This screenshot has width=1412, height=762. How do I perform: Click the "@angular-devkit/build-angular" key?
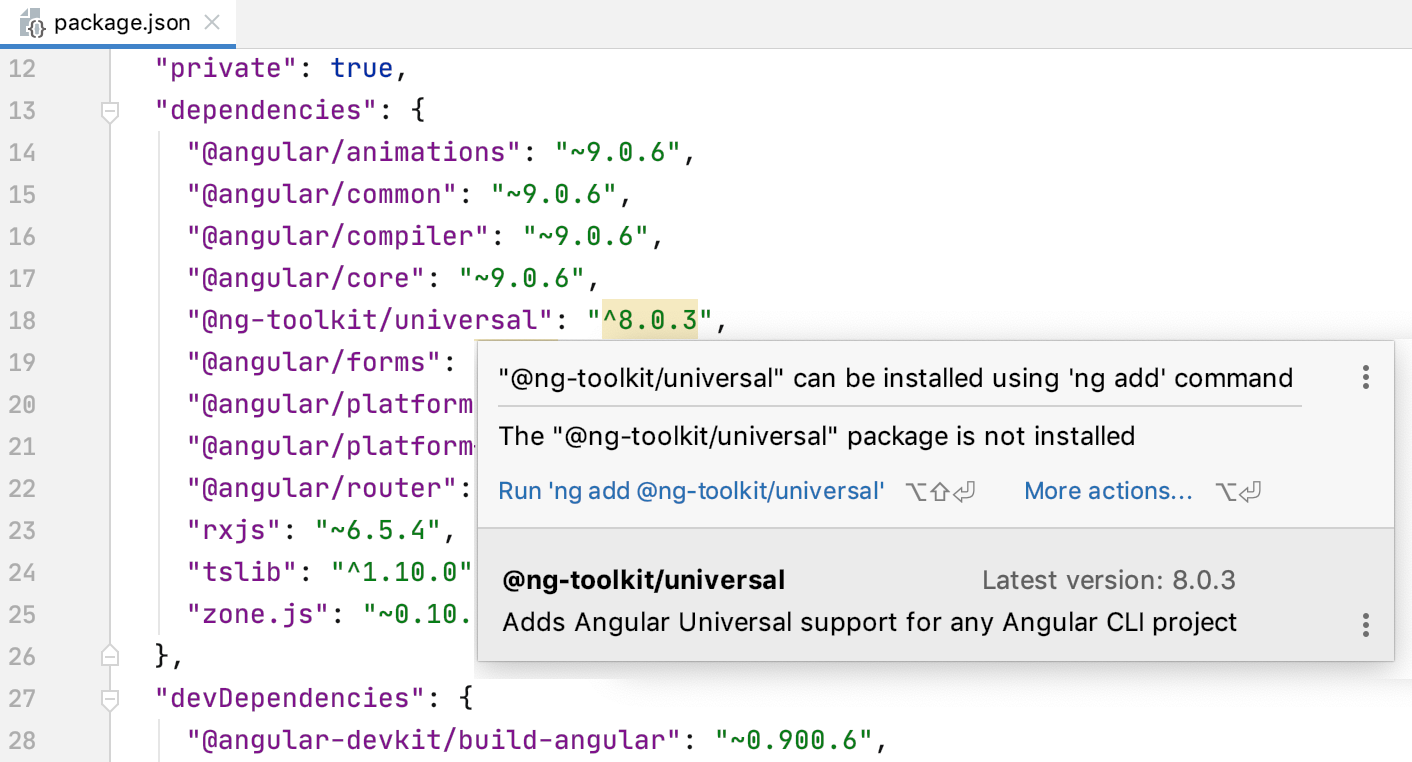point(433,740)
